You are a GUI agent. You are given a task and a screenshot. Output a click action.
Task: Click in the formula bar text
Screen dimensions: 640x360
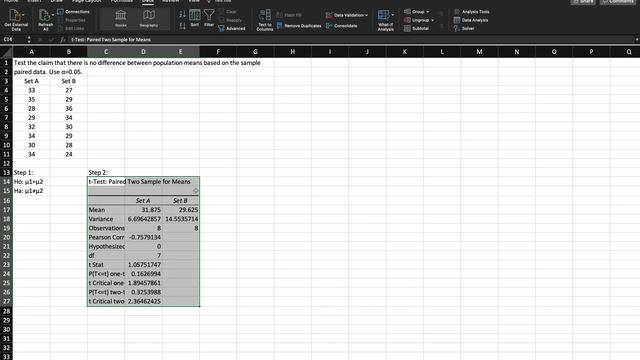[x=111, y=40]
